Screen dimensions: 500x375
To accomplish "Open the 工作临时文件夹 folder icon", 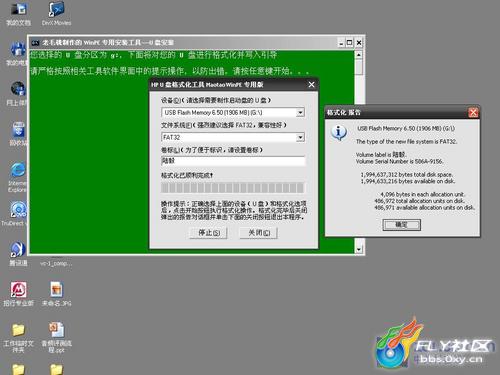I will (x=18, y=337).
